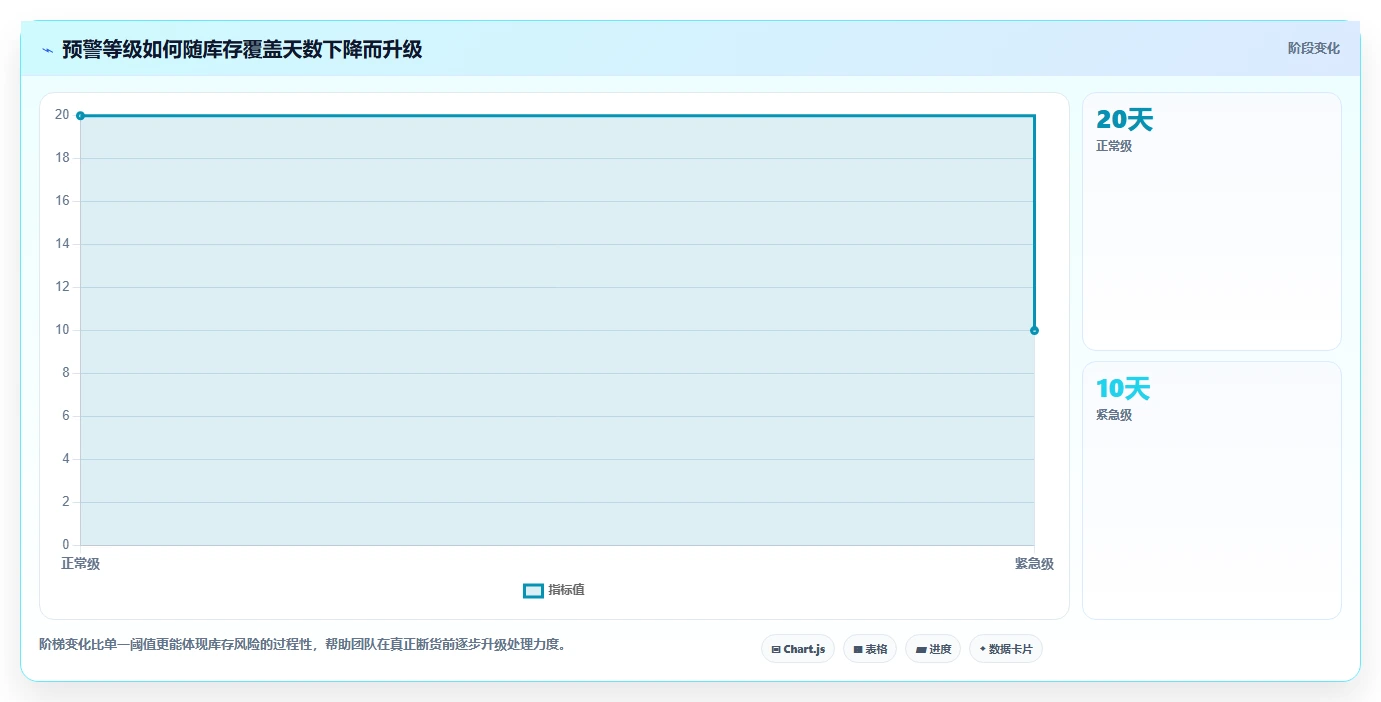Click the 20天 value card
The height and width of the screenshot is (702, 1381).
pos(1211,221)
